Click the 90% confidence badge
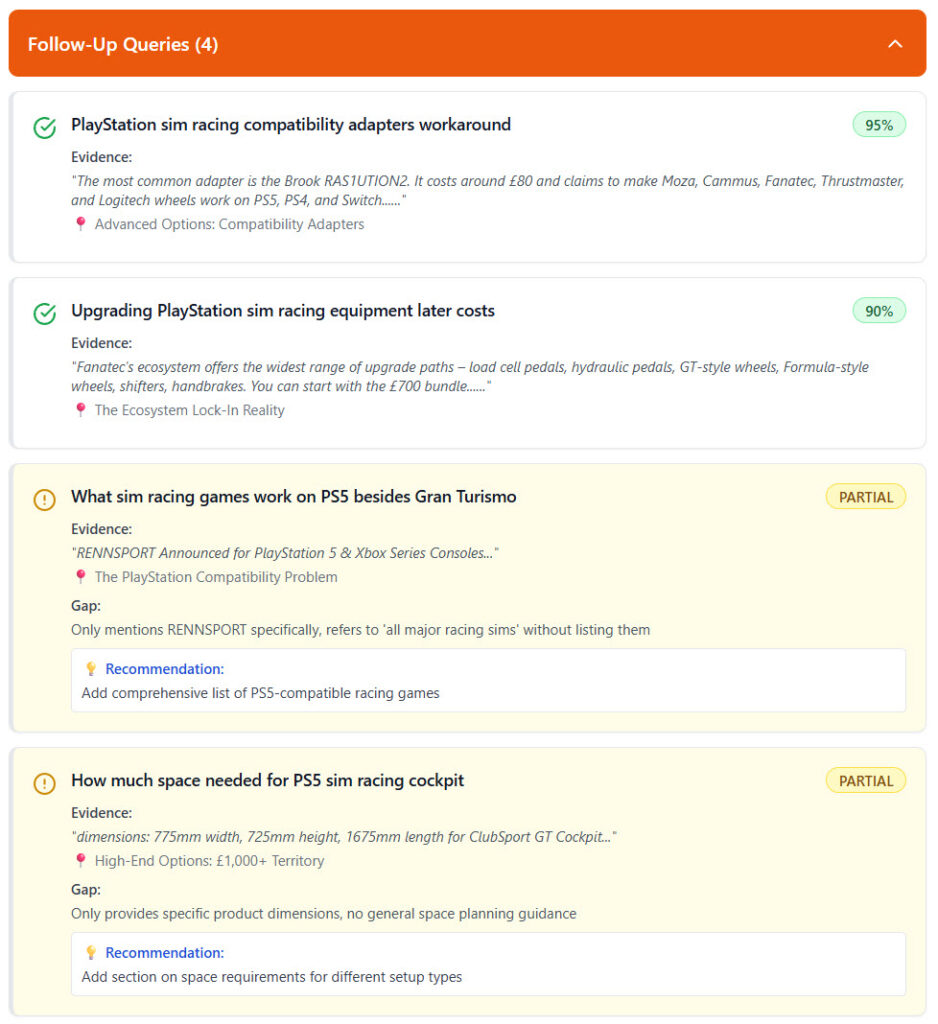This screenshot has height=1024, width=938. coord(879,311)
